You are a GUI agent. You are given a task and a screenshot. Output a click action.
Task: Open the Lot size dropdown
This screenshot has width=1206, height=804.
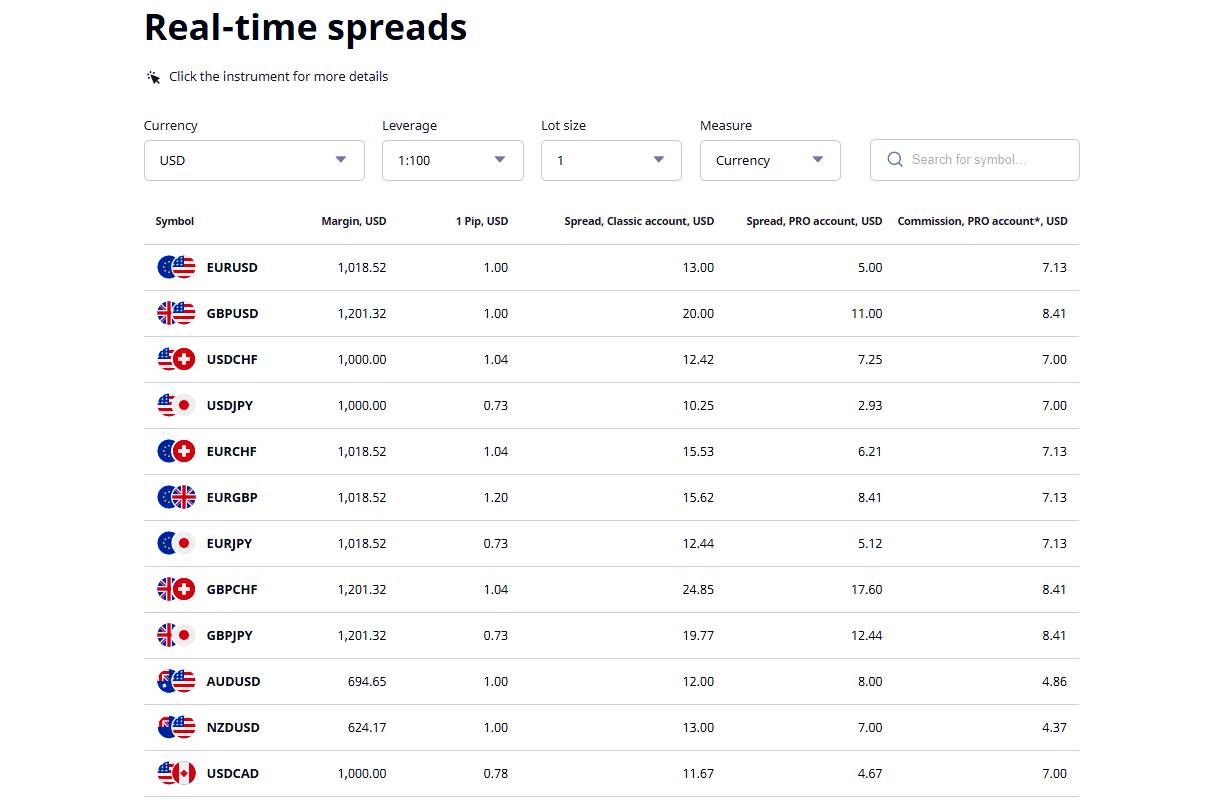[611, 160]
